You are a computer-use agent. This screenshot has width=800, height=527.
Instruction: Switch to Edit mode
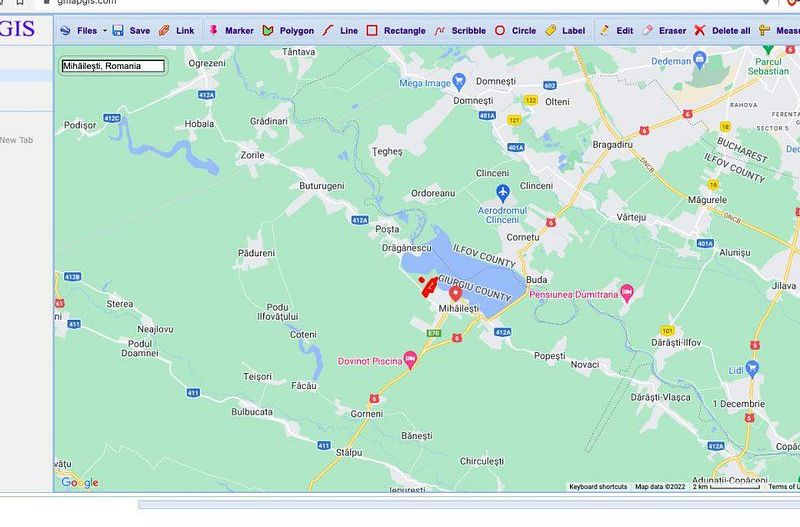click(616, 31)
